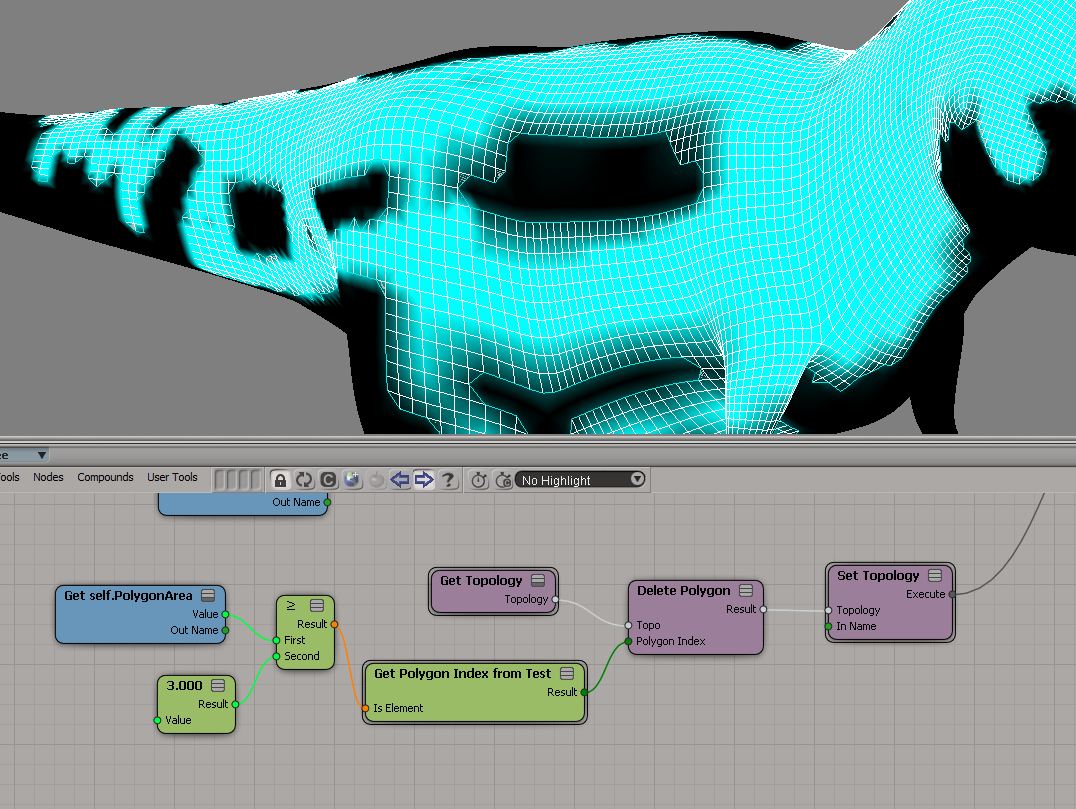Image resolution: width=1076 pixels, height=809 pixels.
Task: Select the Get Polygon Index from Test node title
Action: pos(462,673)
